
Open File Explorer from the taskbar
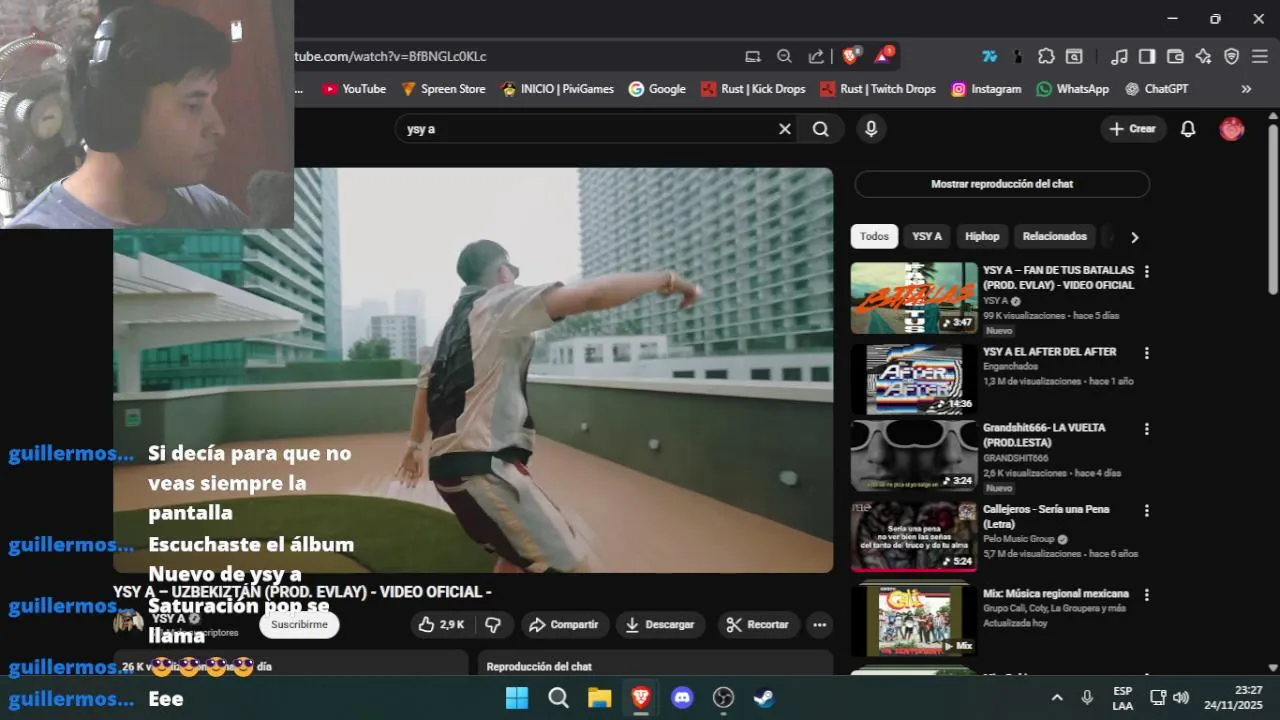point(599,698)
